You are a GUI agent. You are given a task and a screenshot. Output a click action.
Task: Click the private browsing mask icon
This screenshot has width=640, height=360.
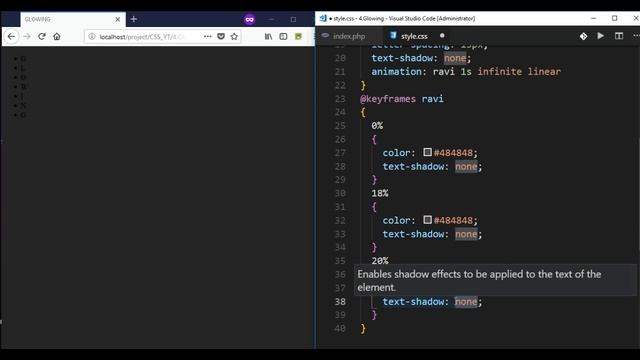pos(249,19)
